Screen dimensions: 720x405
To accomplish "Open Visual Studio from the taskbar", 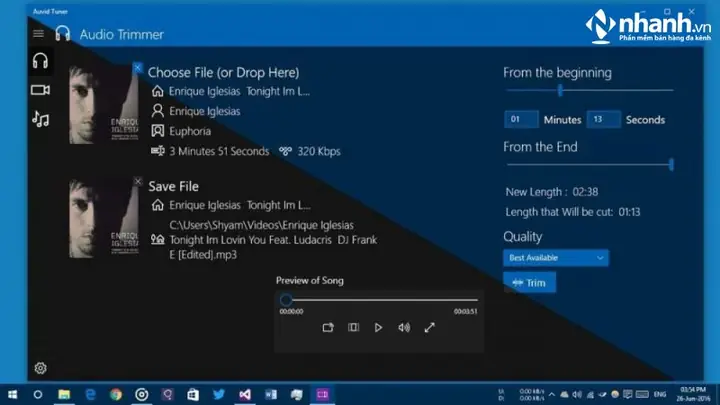I will 245,394.
